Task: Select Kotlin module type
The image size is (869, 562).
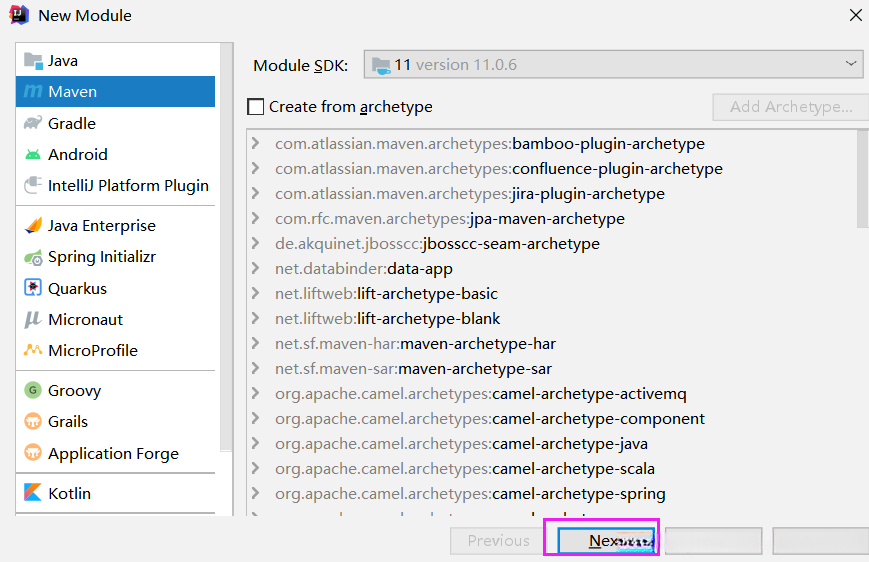Action: point(115,493)
